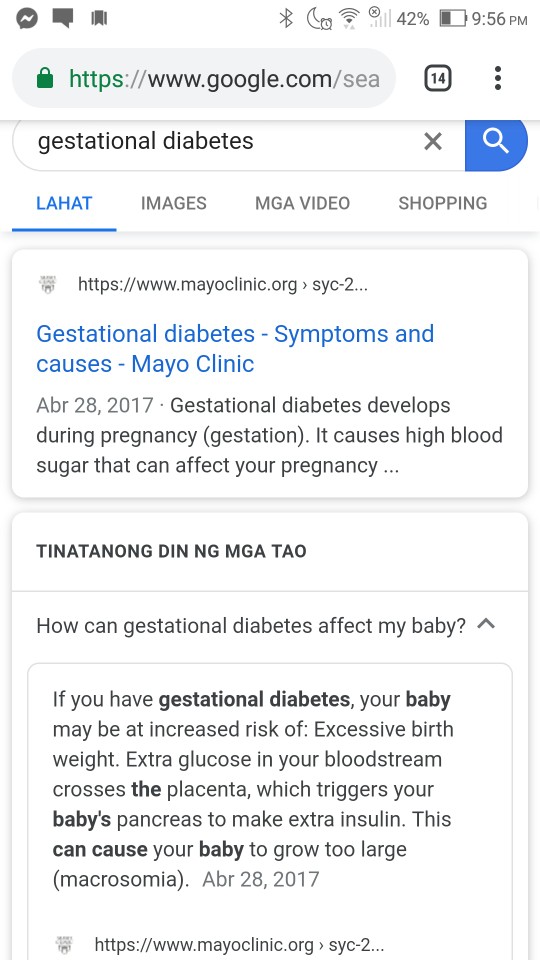Open the tab switcher showing 14 tabs
540x960 pixels.
pos(438,78)
